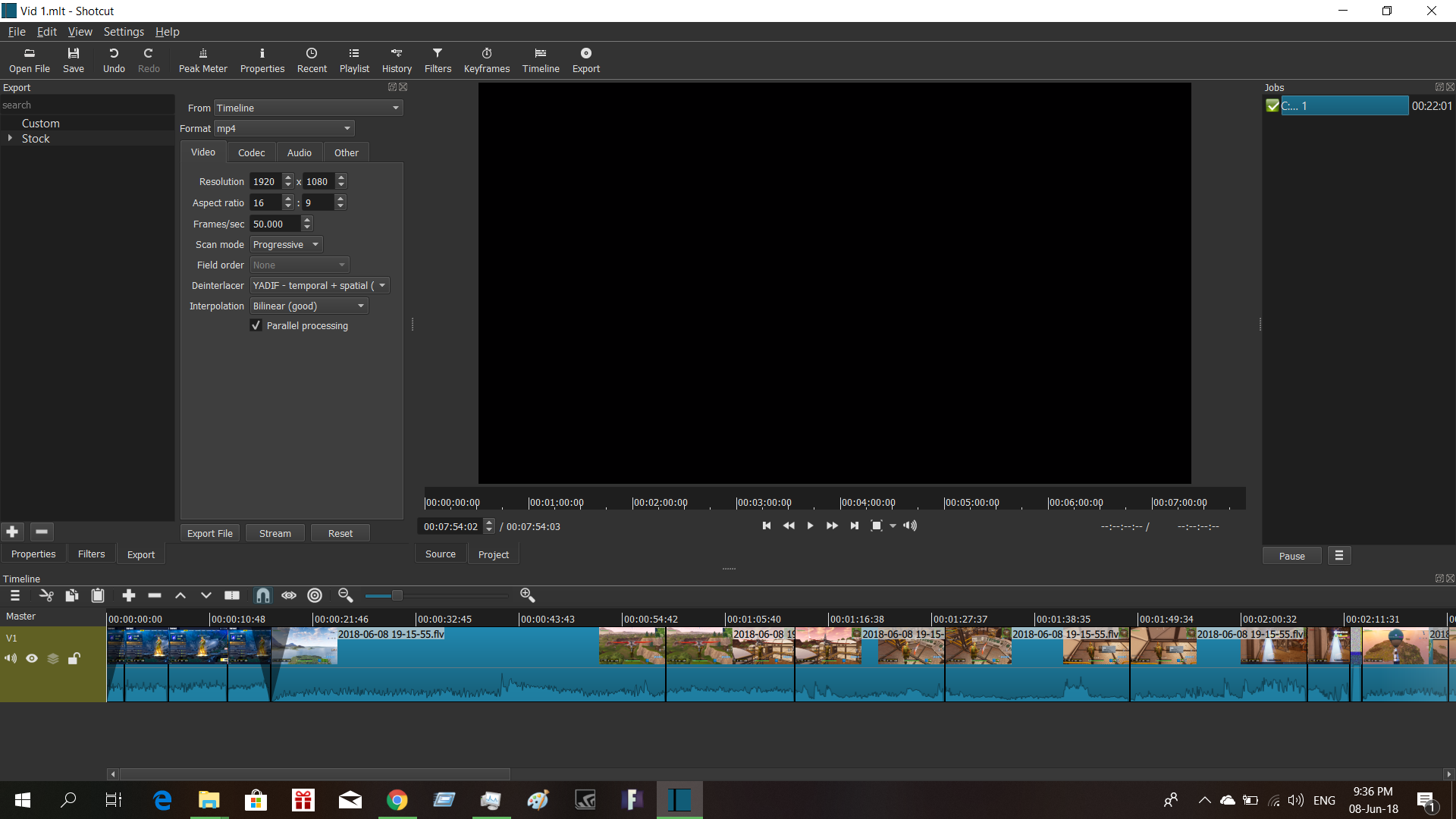Click the Export File button
The height and width of the screenshot is (819, 1456).
pyautogui.click(x=210, y=533)
